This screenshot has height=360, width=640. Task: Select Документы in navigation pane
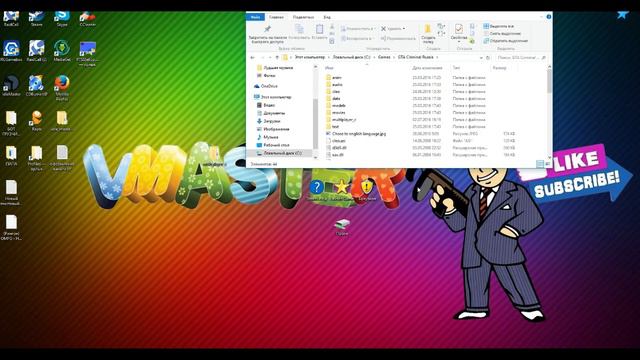click(x=271, y=113)
